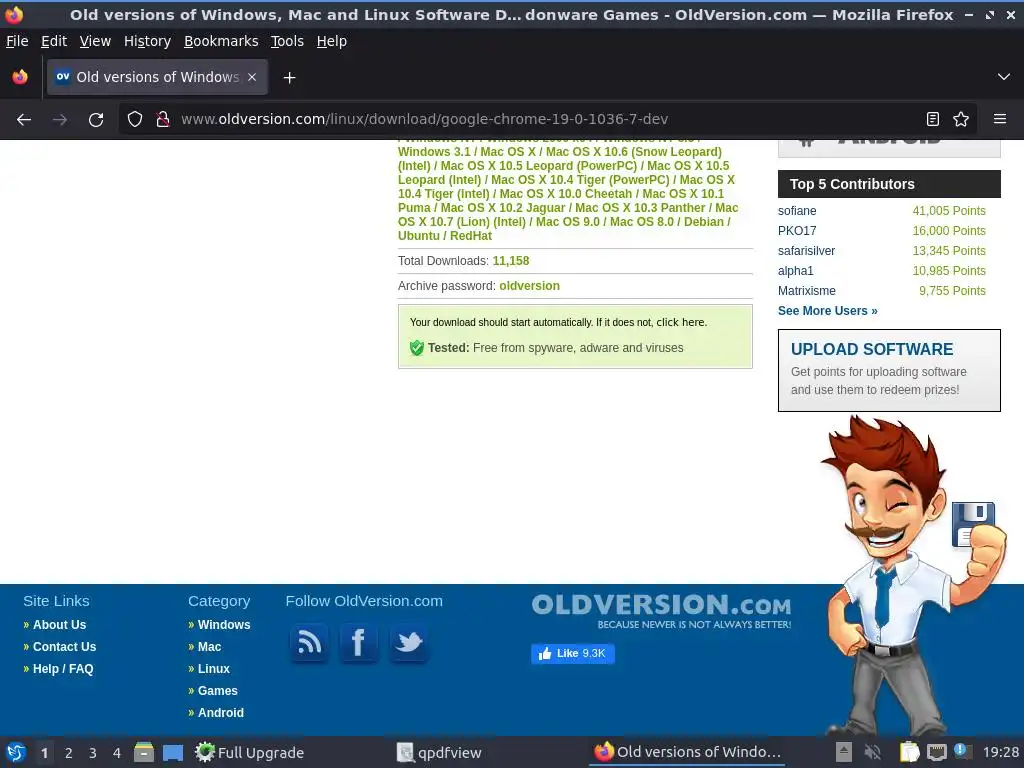
Task: Bookmark this page with the star icon
Action: pos(961,120)
